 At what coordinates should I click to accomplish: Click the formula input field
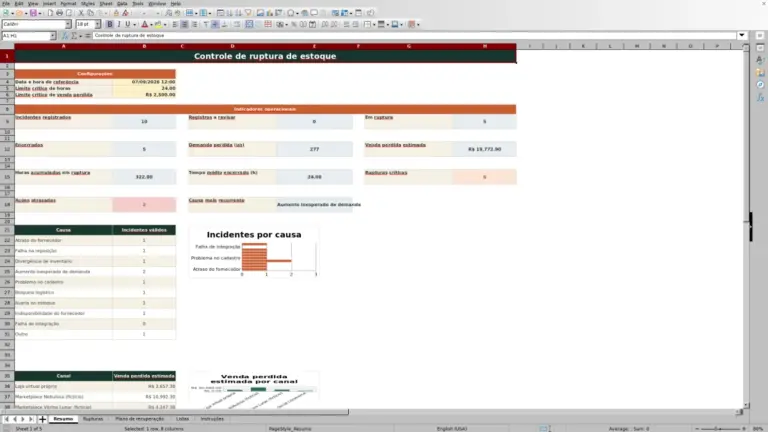414,35
